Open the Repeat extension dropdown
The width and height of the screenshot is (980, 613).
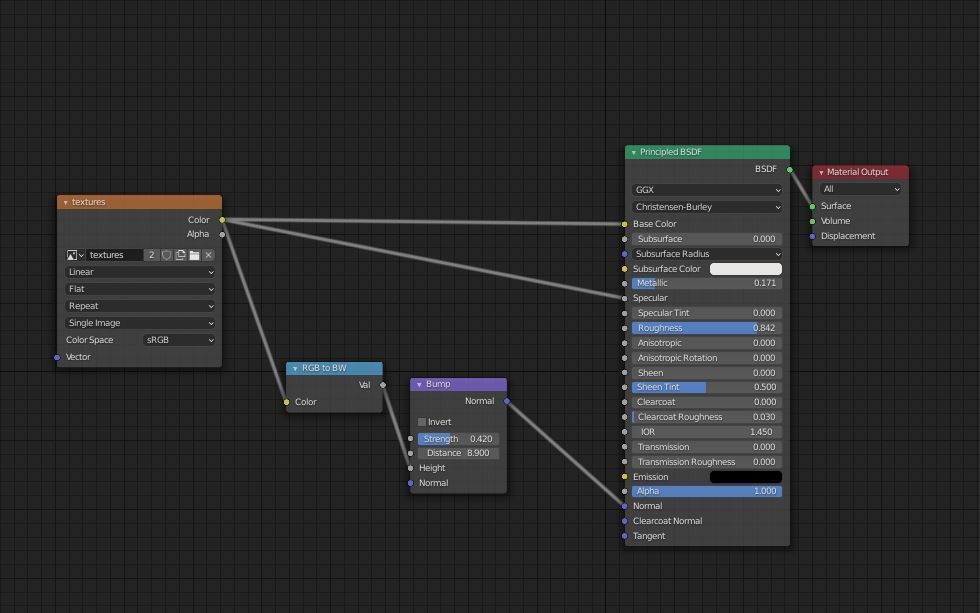coord(140,306)
